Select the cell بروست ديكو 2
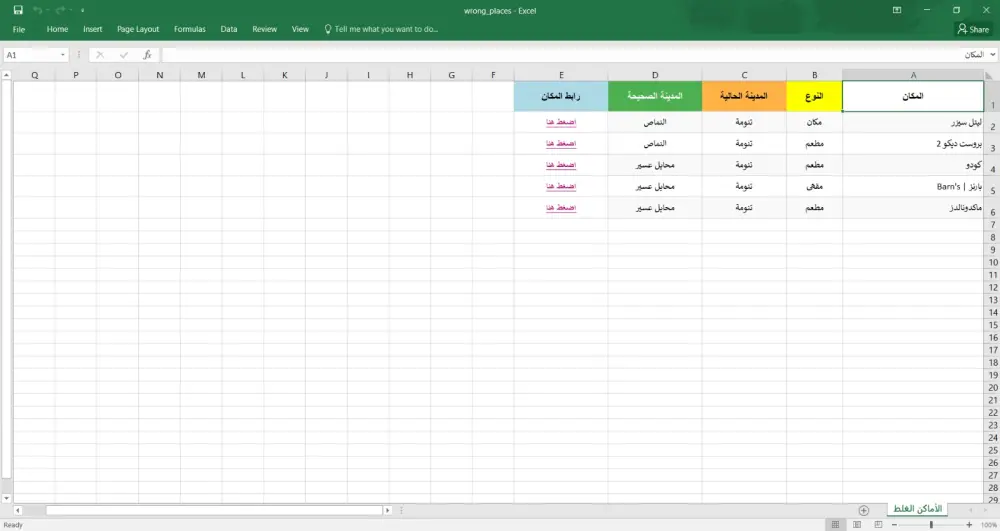 point(913,143)
